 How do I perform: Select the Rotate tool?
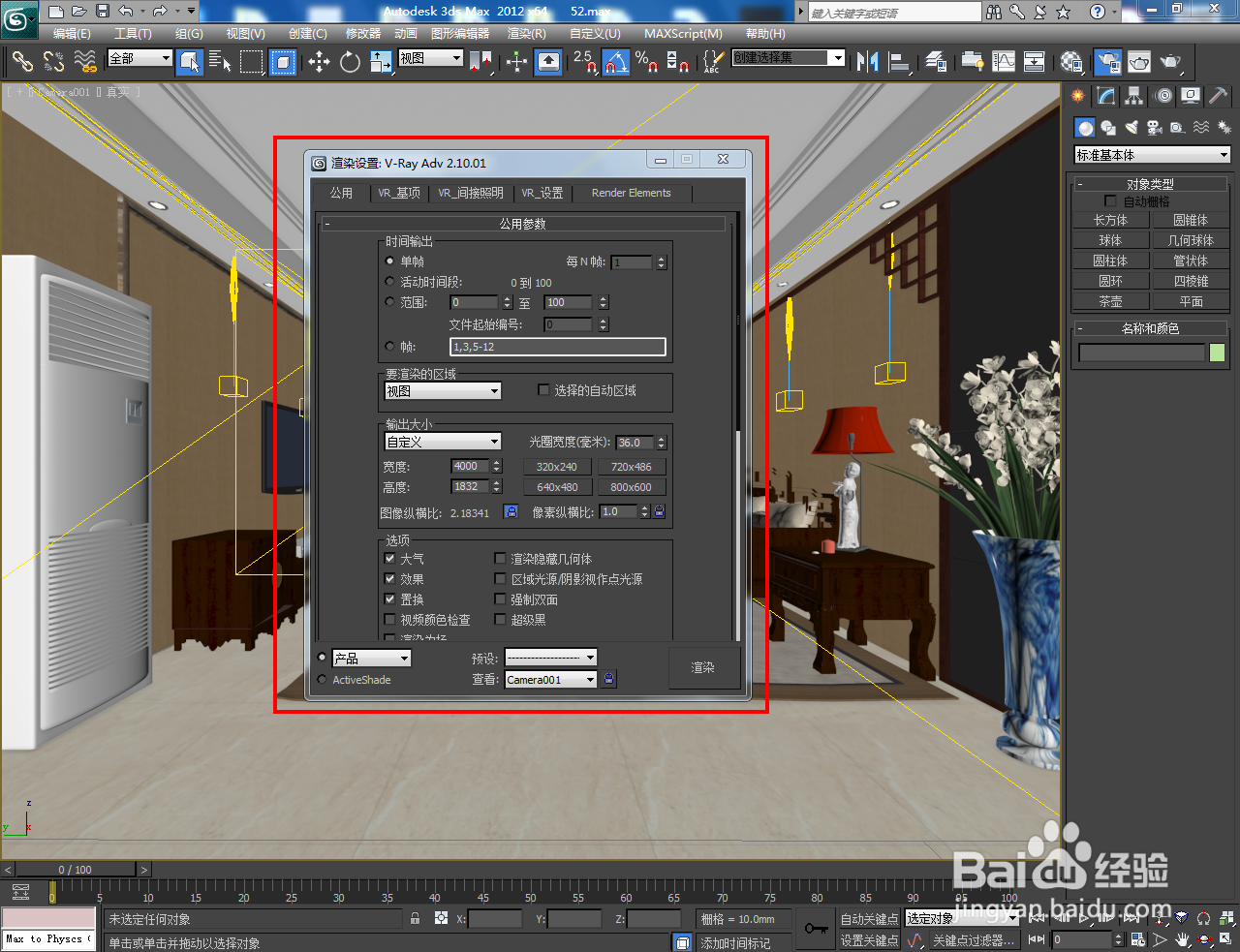(x=350, y=62)
